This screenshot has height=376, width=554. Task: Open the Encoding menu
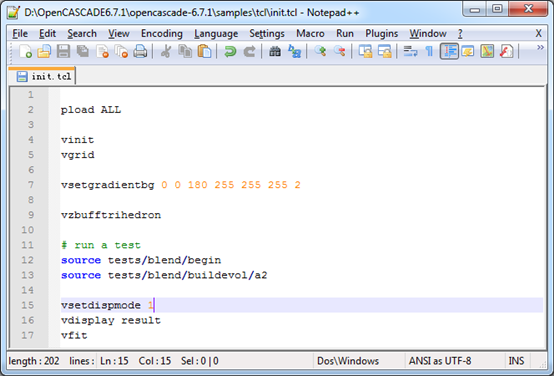(x=162, y=34)
